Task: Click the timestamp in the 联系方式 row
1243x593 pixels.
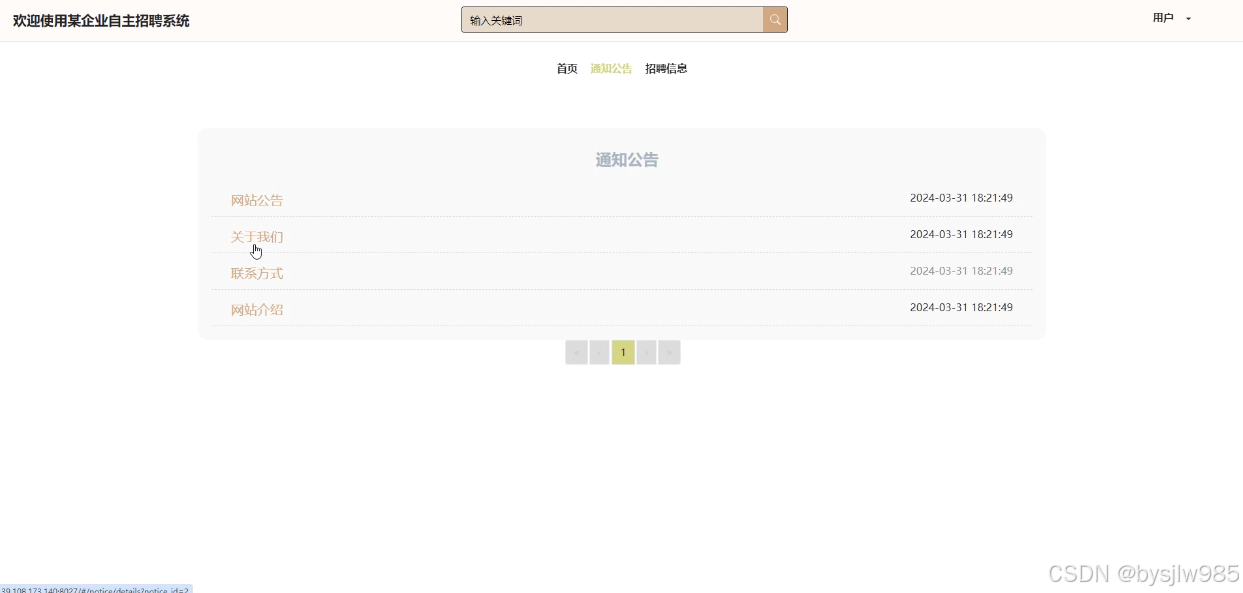Action: coord(961,271)
